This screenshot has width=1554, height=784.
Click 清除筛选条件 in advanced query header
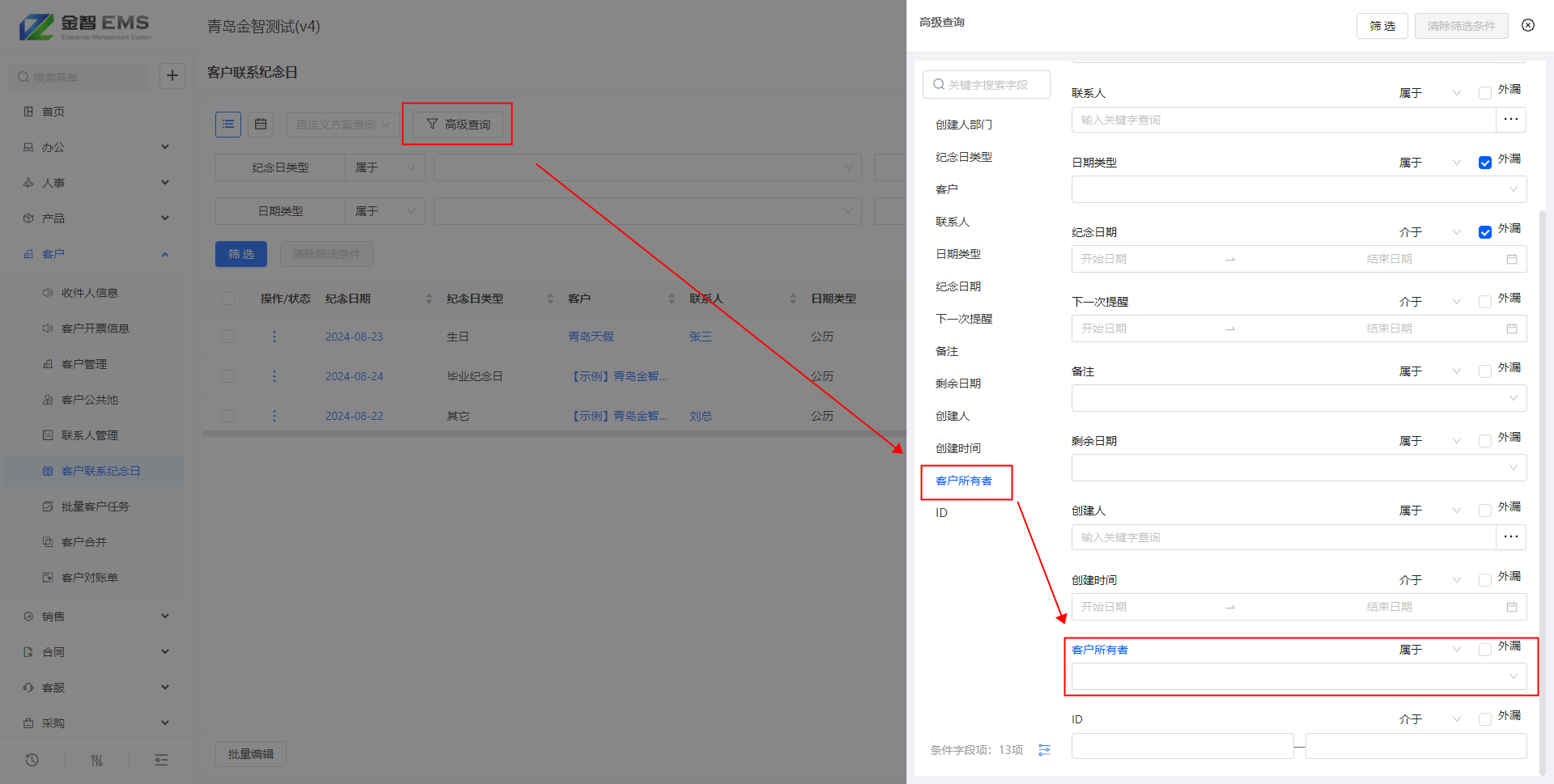(x=1462, y=26)
